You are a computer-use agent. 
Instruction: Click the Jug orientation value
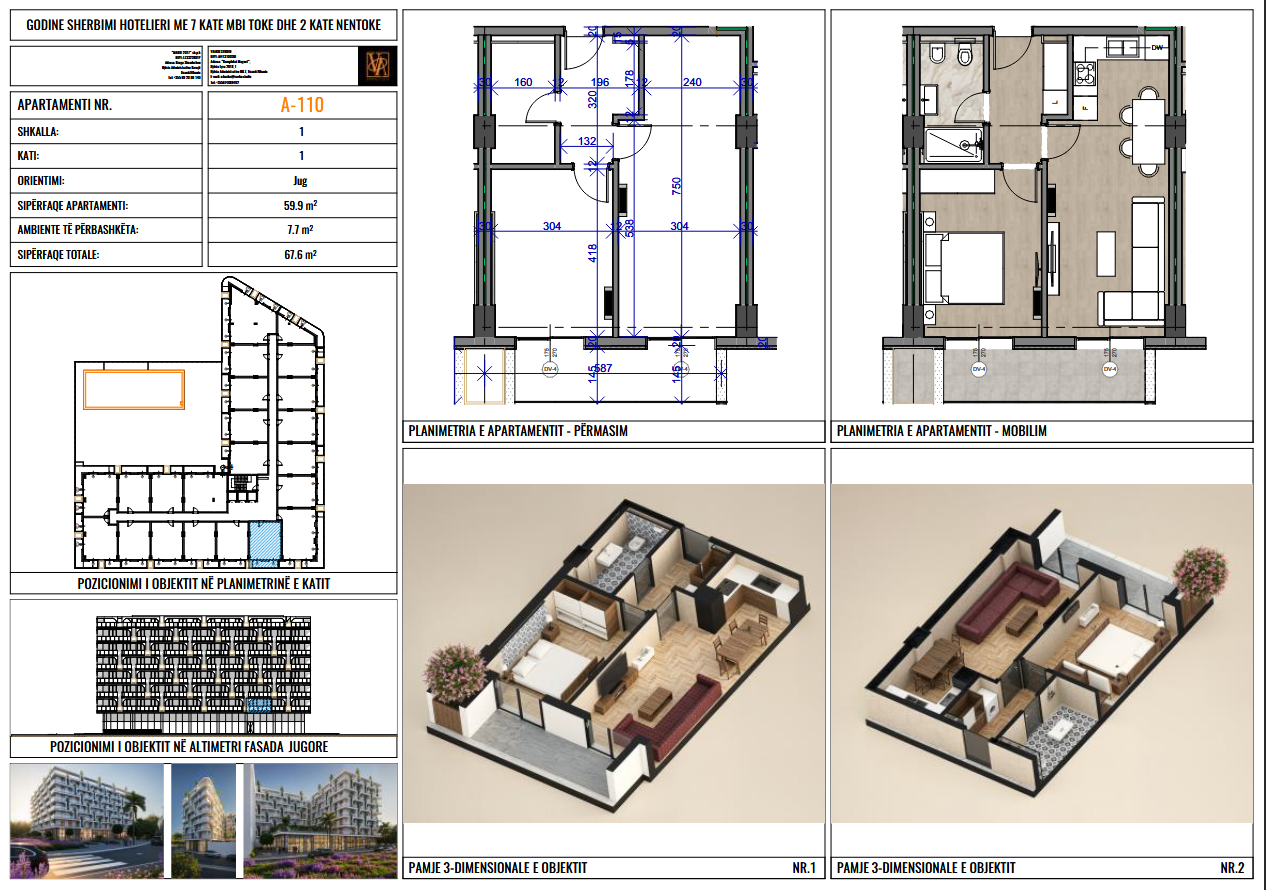coord(301,181)
